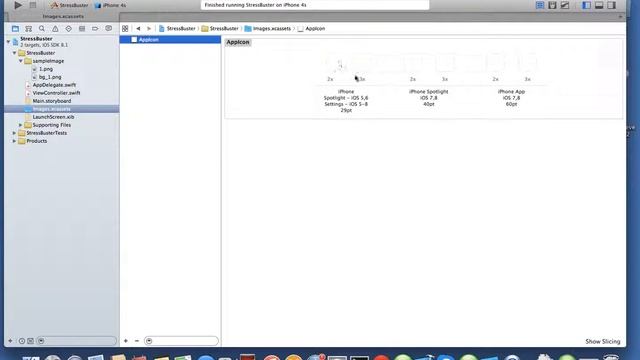
Task: Choose the iPhone 4s run destination
Action: tap(111, 5)
